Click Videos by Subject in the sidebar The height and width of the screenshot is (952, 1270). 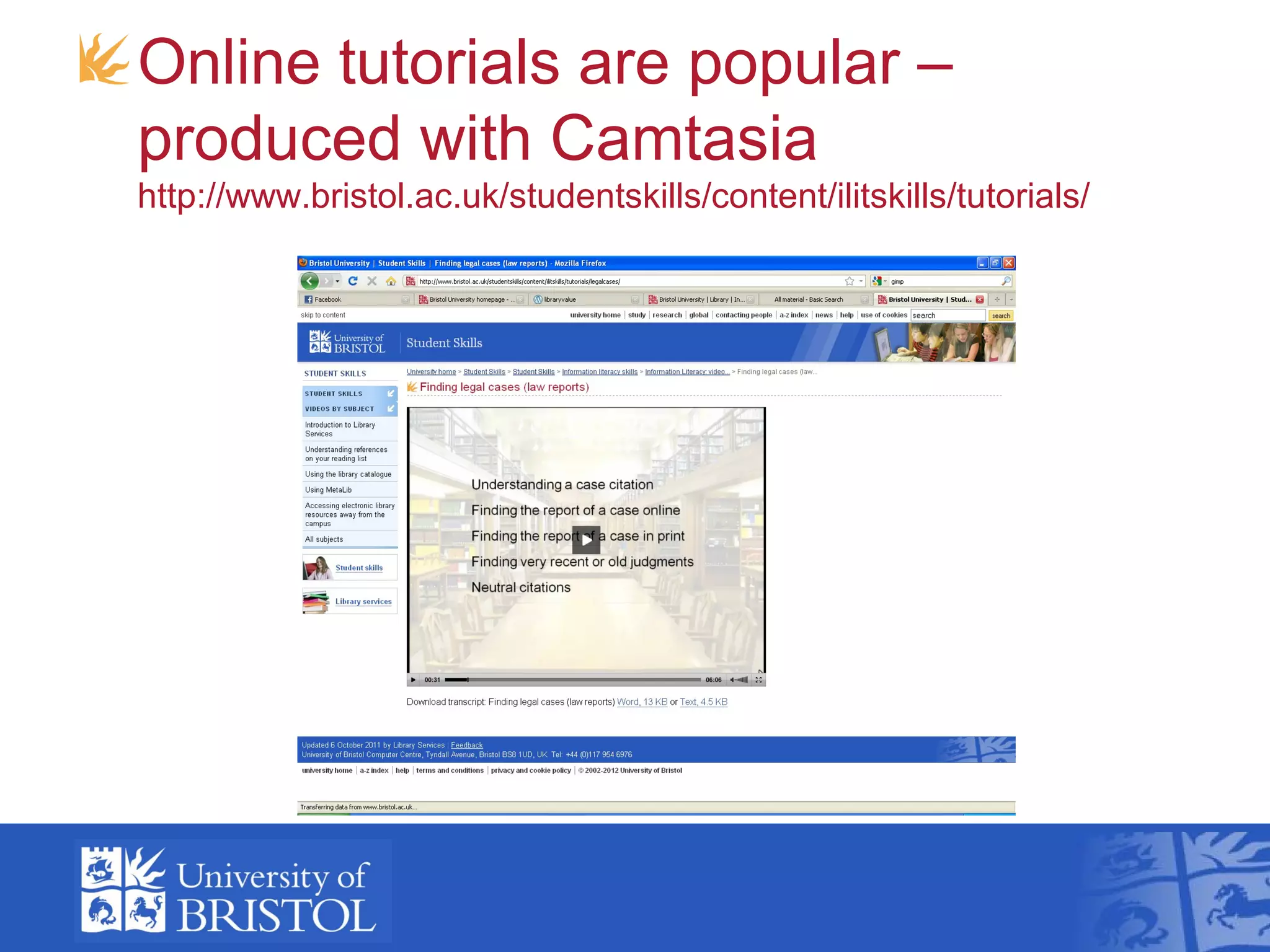(x=350, y=409)
